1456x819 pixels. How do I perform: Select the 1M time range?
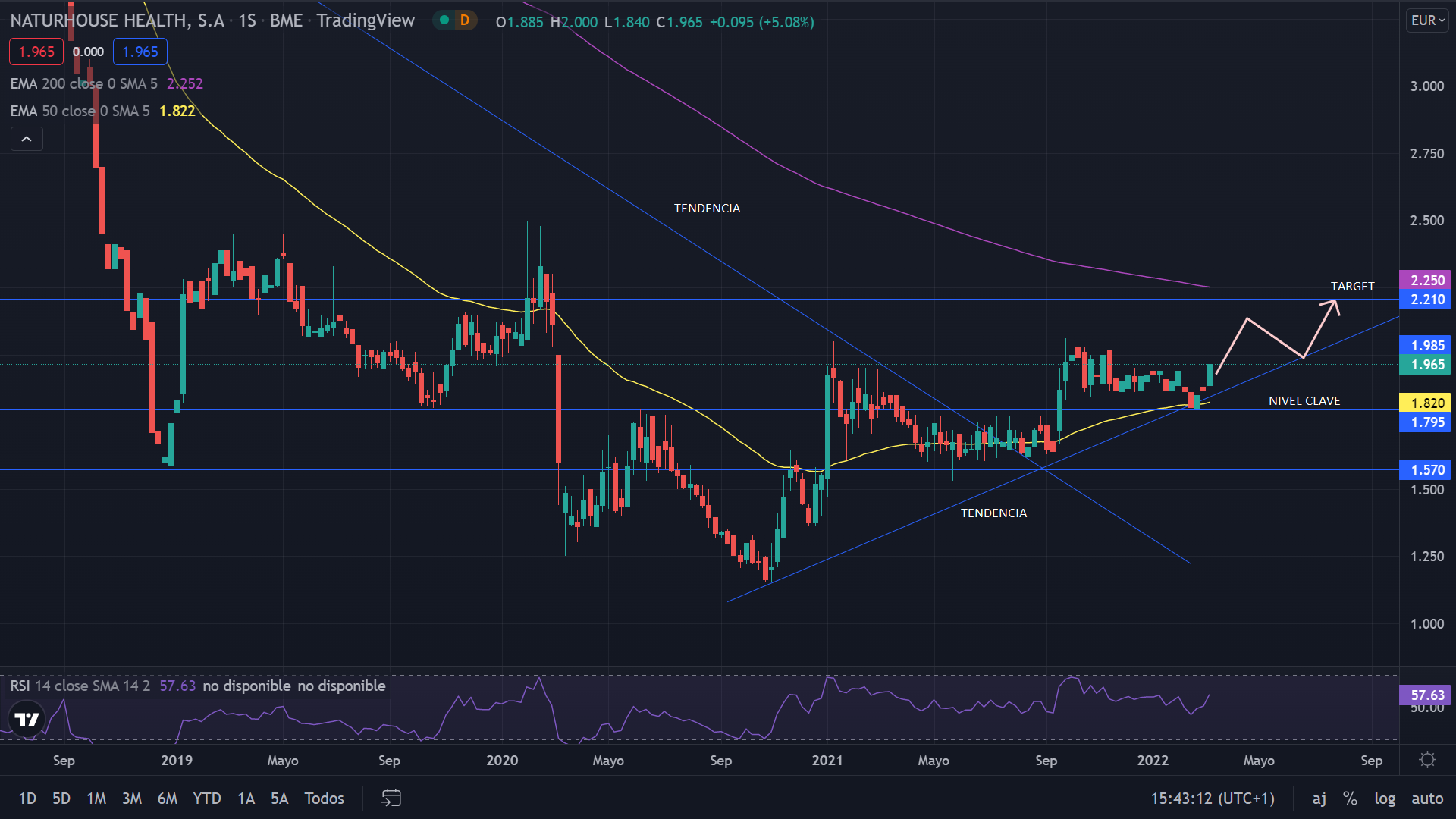point(96,798)
